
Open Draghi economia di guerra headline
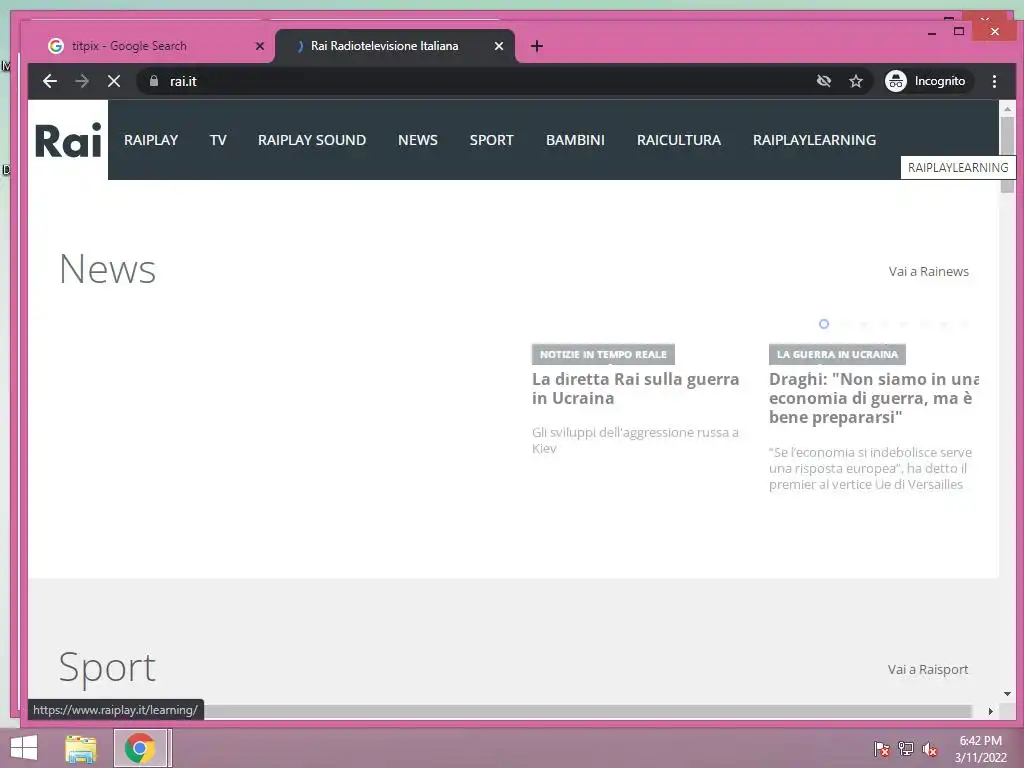pos(874,398)
